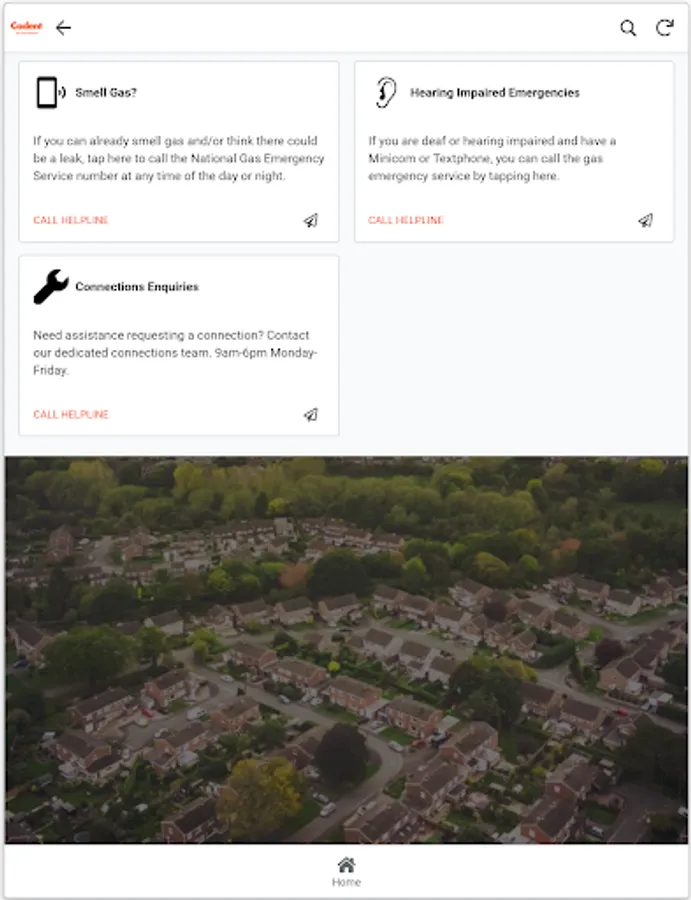Click the aerial neighbourhood photo

click(x=346, y=650)
